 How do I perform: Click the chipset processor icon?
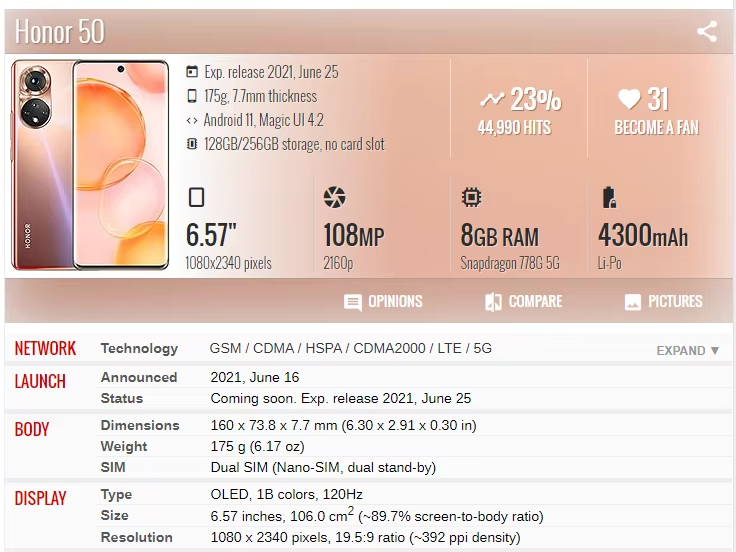[x=471, y=197]
